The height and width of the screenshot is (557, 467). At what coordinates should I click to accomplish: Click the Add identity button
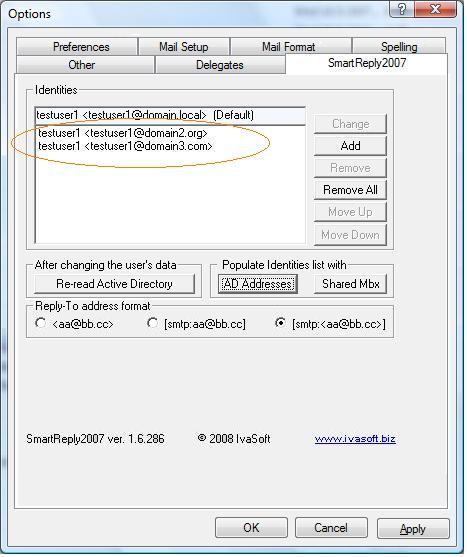[351, 146]
